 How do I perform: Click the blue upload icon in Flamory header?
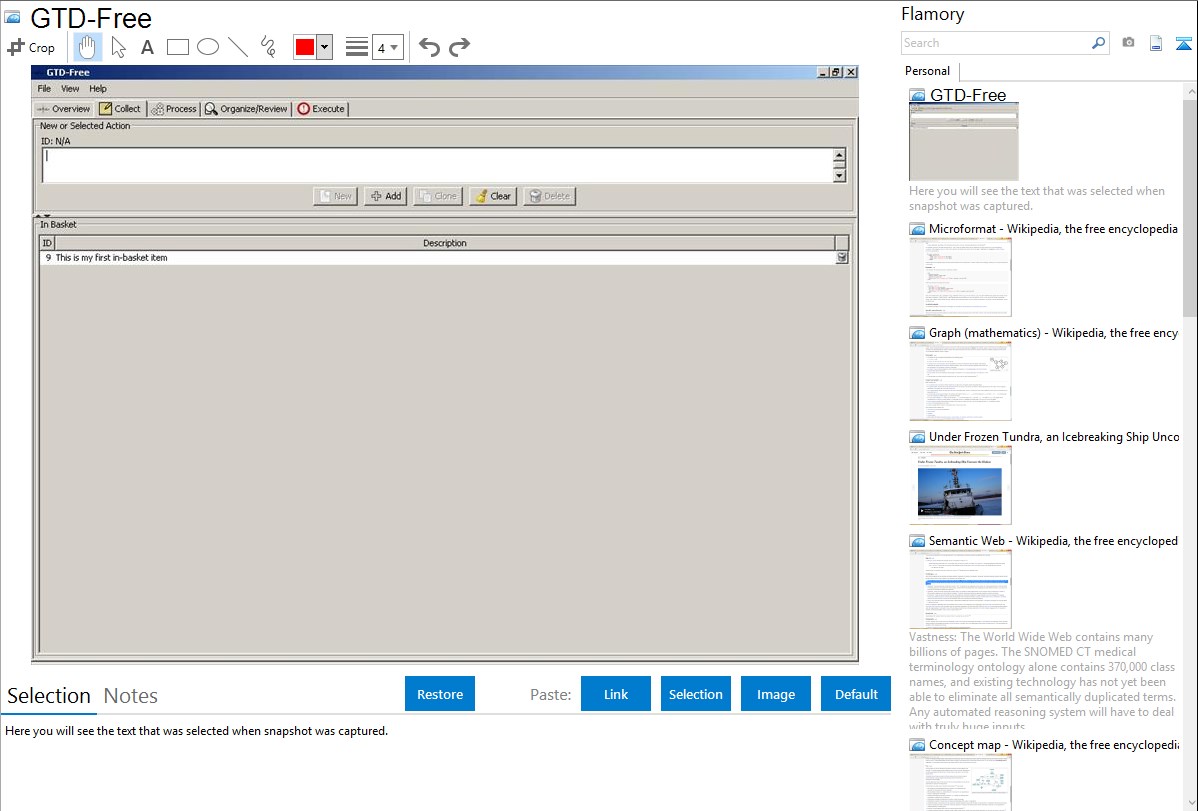(x=1183, y=43)
